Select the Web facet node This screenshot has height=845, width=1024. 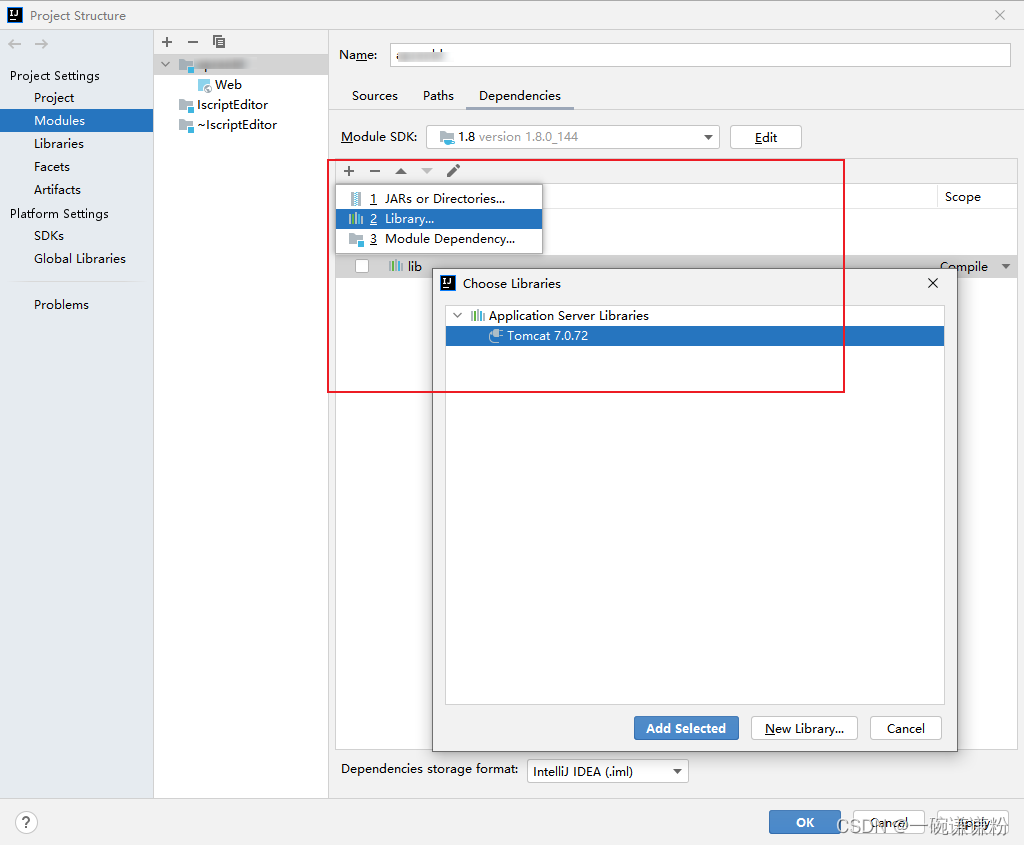pyautogui.click(x=228, y=85)
